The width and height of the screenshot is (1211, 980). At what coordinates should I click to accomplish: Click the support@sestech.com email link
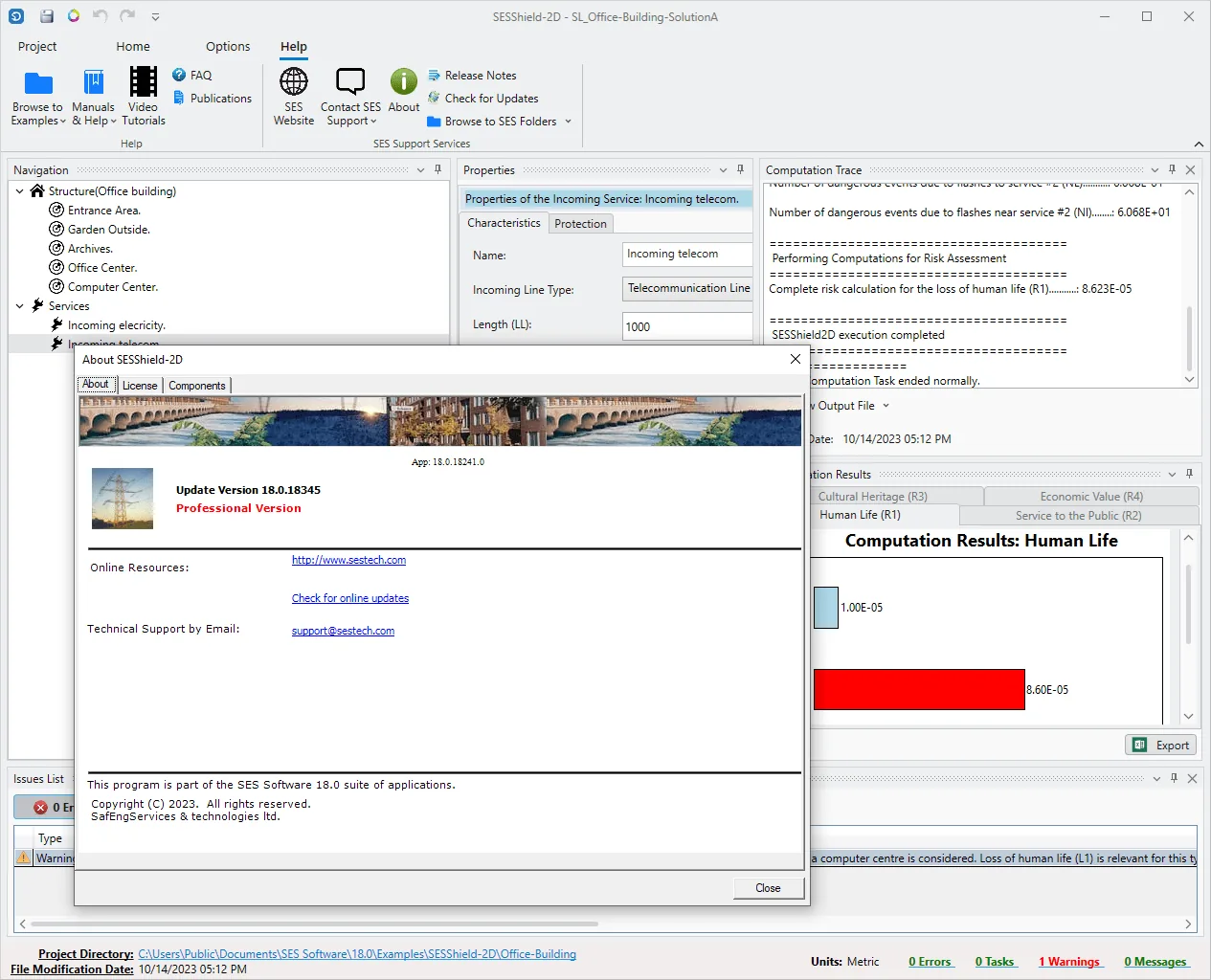pos(343,631)
